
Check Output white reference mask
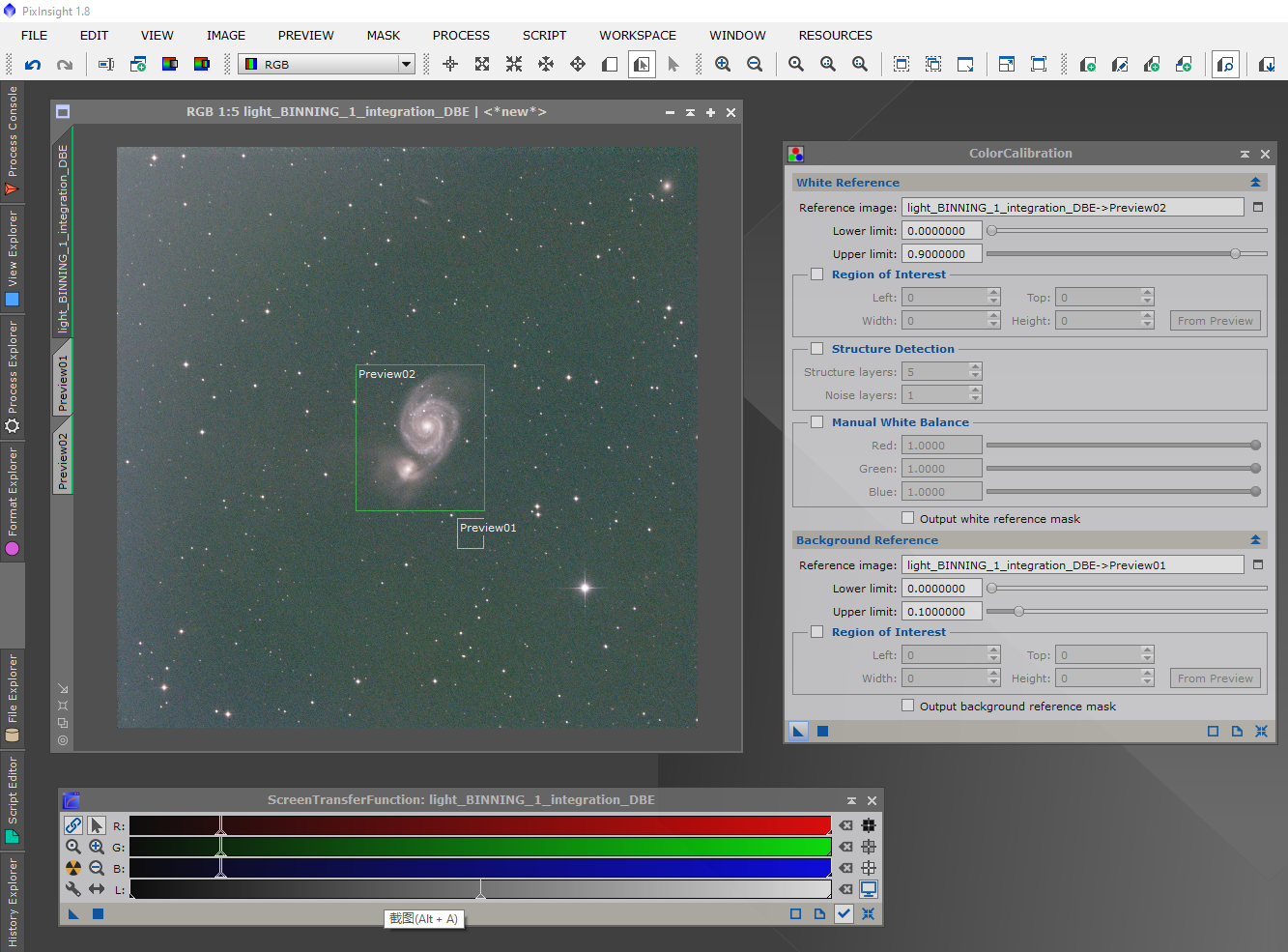[x=907, y=518]
